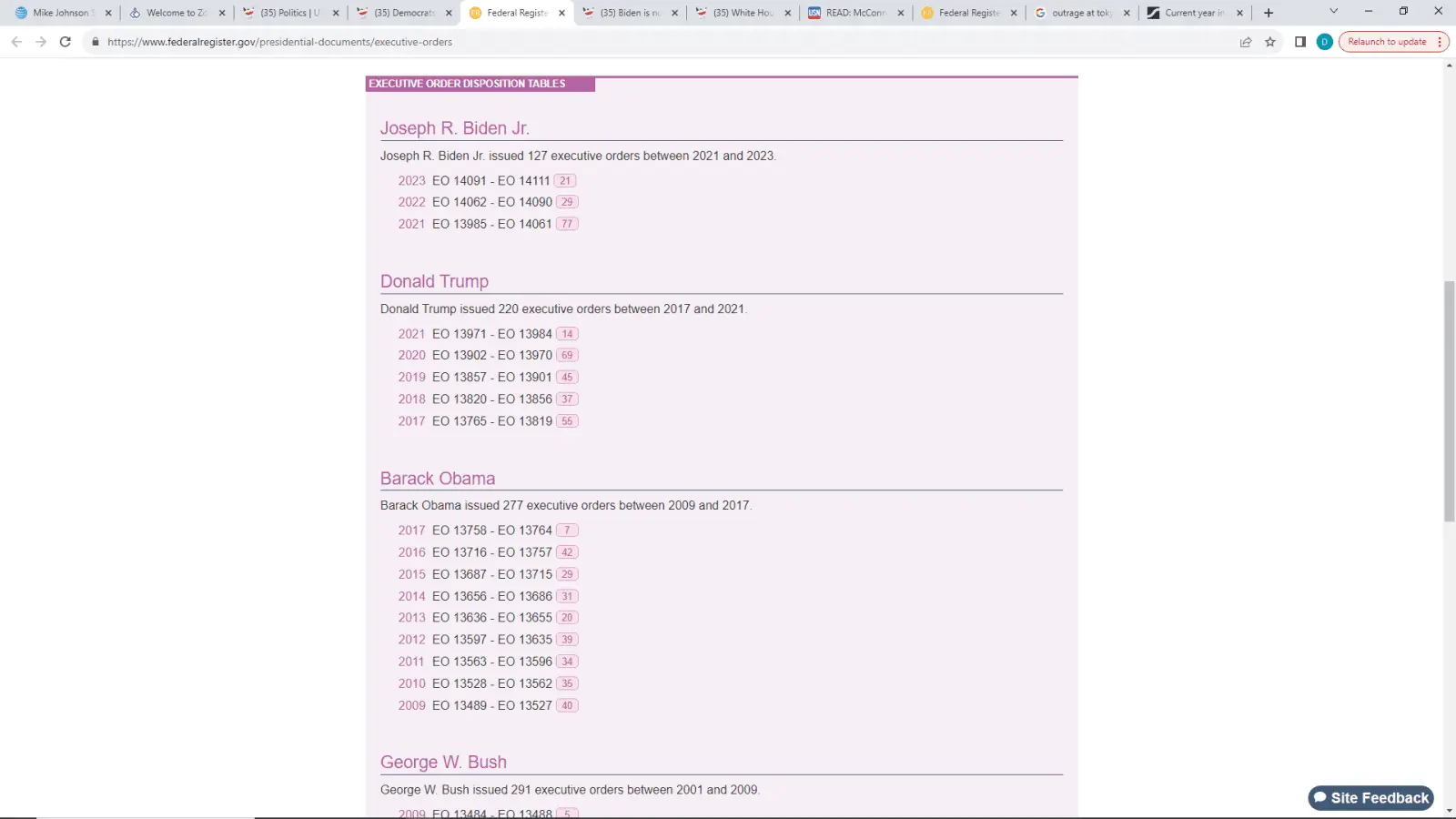Click the browser back arrow
Image resolution: width=1456 pixels, height=819 pixels.
pos(16,42)
